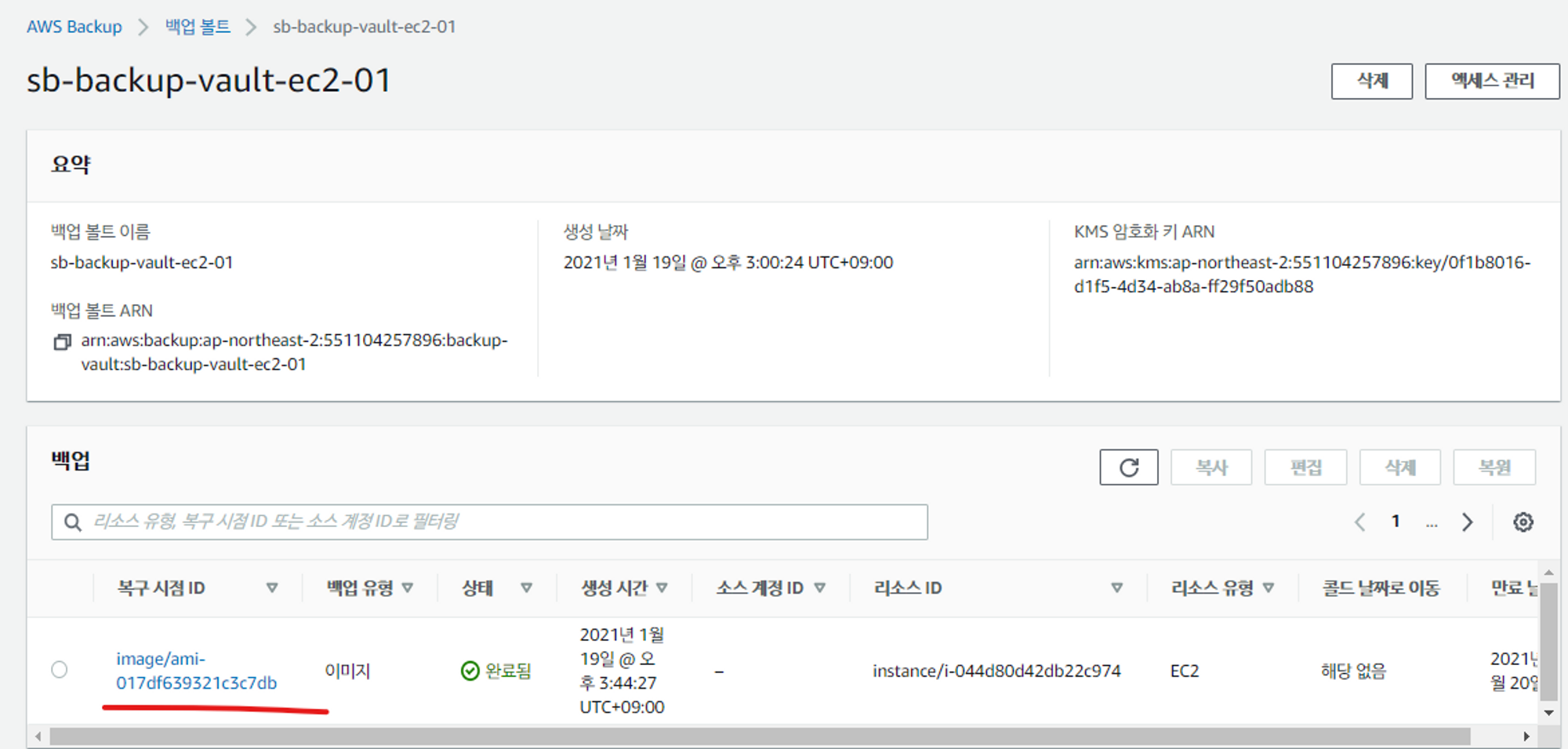
Task: Sort by 백업 유형 column arrow
Action: pos(408,587)
